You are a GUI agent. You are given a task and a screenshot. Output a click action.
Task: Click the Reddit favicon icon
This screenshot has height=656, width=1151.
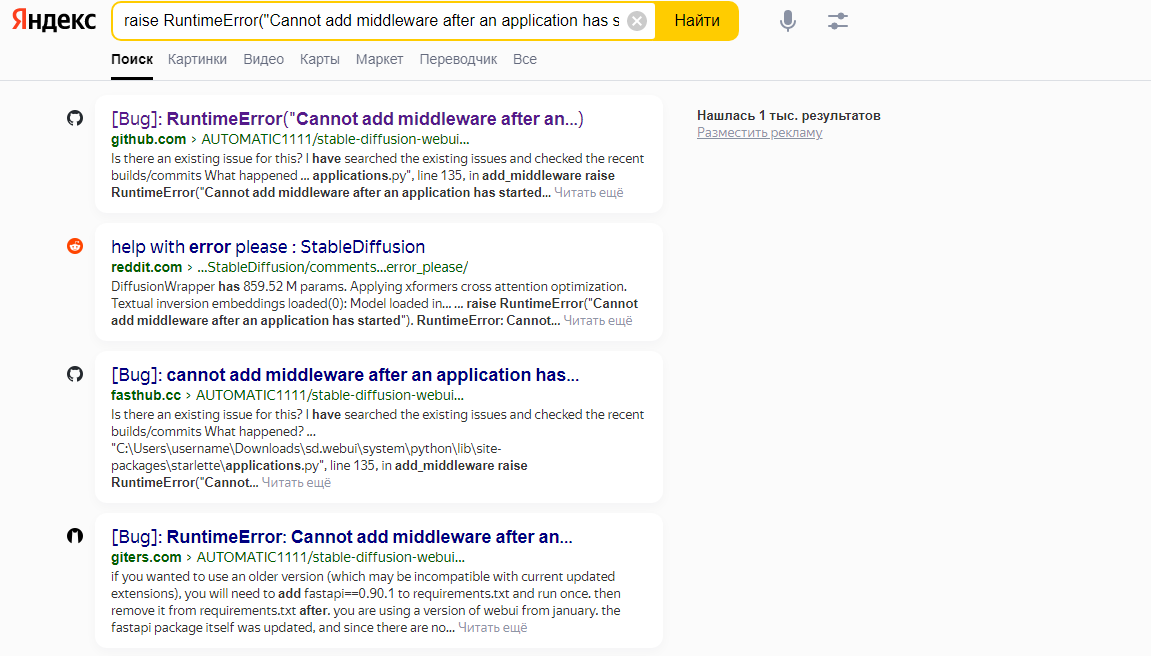coord(75,246)
